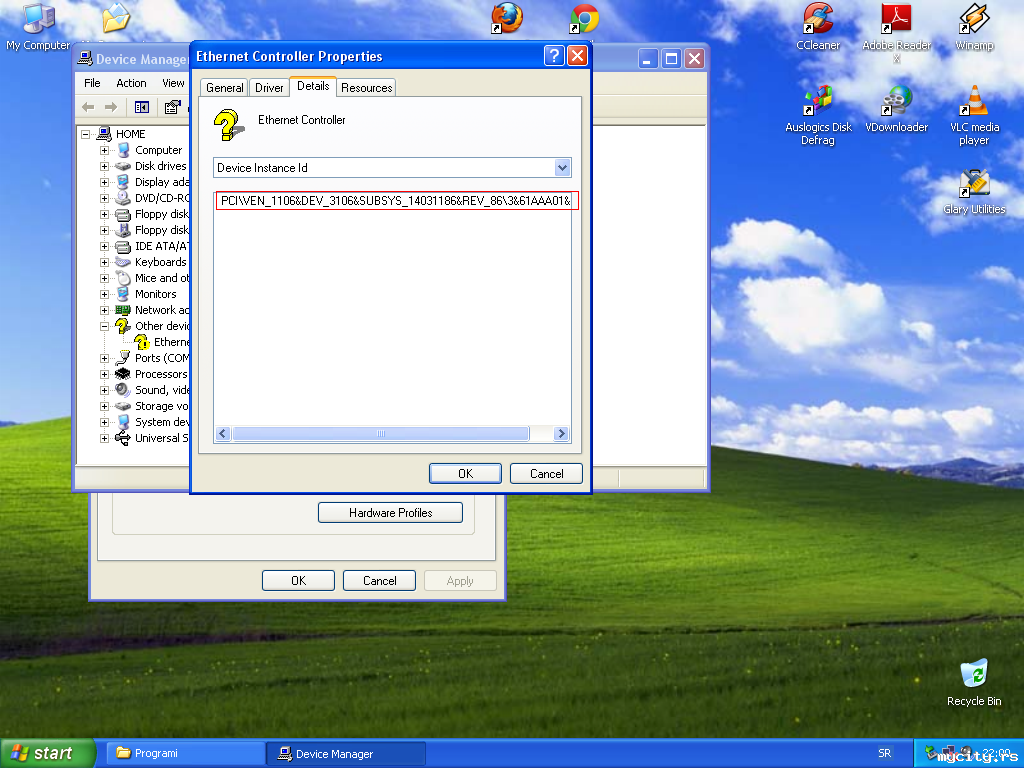Open the My Computer desktop icon
Screen dimensions: 1024x768
pyautogui.click(x=38, y=27)
